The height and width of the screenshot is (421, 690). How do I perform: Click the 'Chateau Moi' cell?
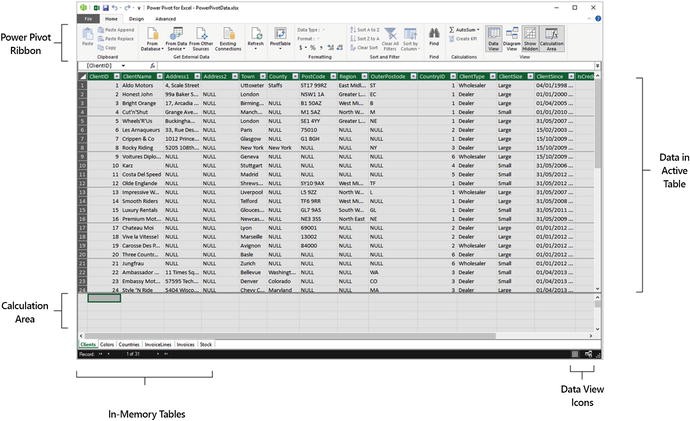click(x=138, y=228)
